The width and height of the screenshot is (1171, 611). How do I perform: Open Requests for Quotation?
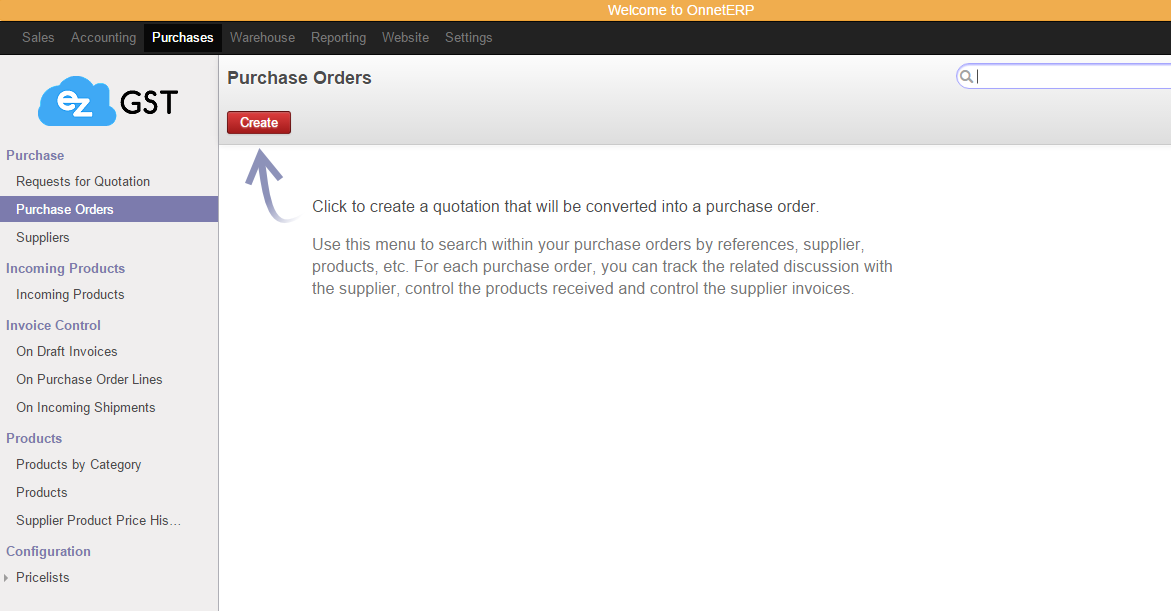tap(83, 181)
